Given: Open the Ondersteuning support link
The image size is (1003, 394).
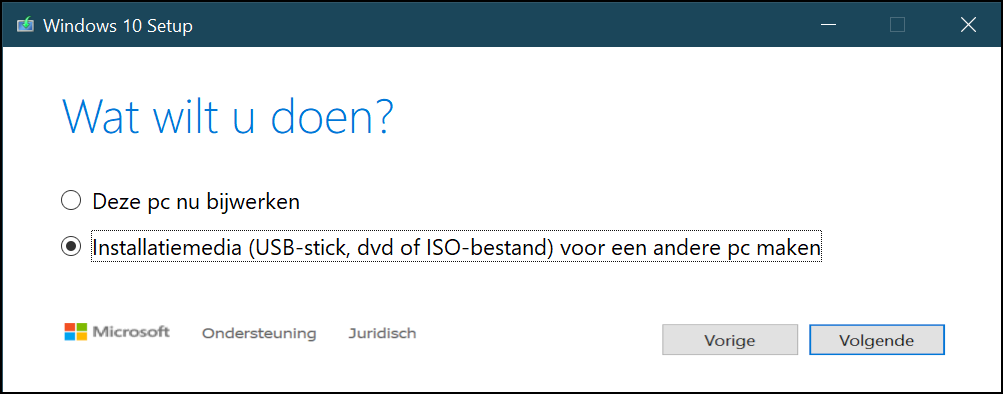Looking at the screenshot, I should pos(259,334).
